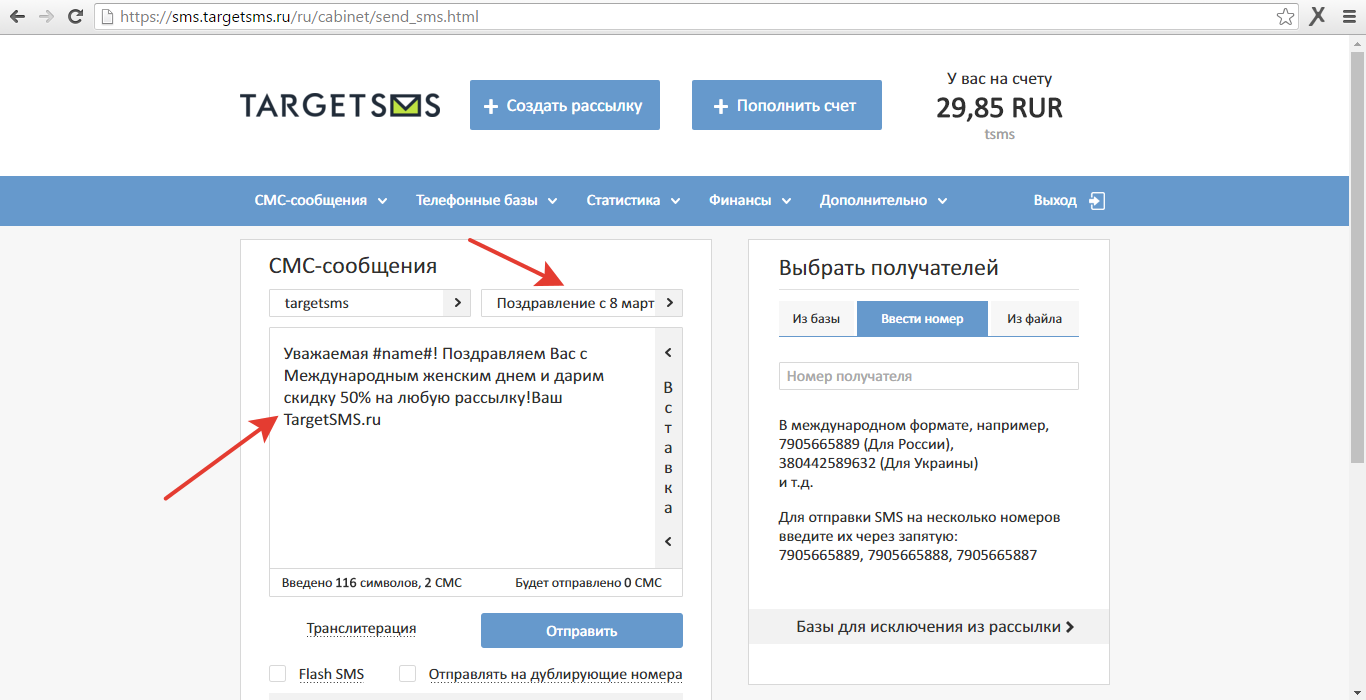Click the TargetSMS logo

pos(340,105)
